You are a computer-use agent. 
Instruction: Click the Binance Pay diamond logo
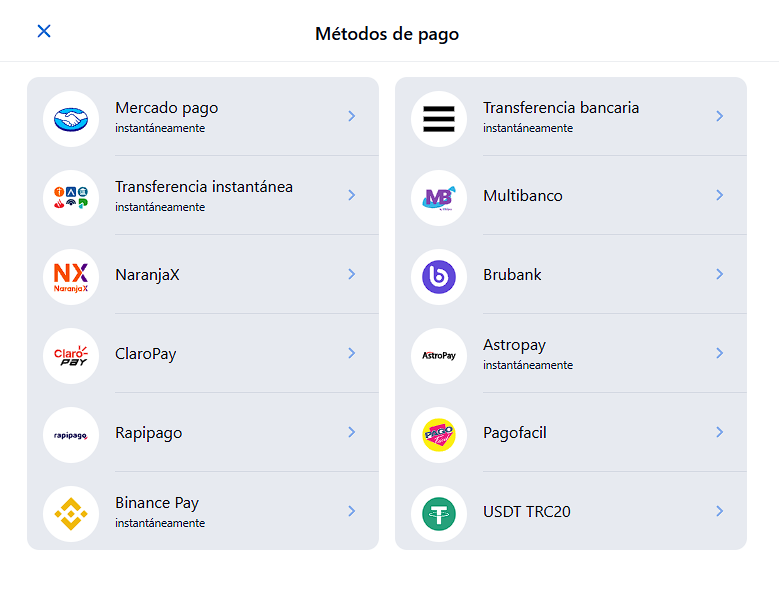(x=71, y=513)
